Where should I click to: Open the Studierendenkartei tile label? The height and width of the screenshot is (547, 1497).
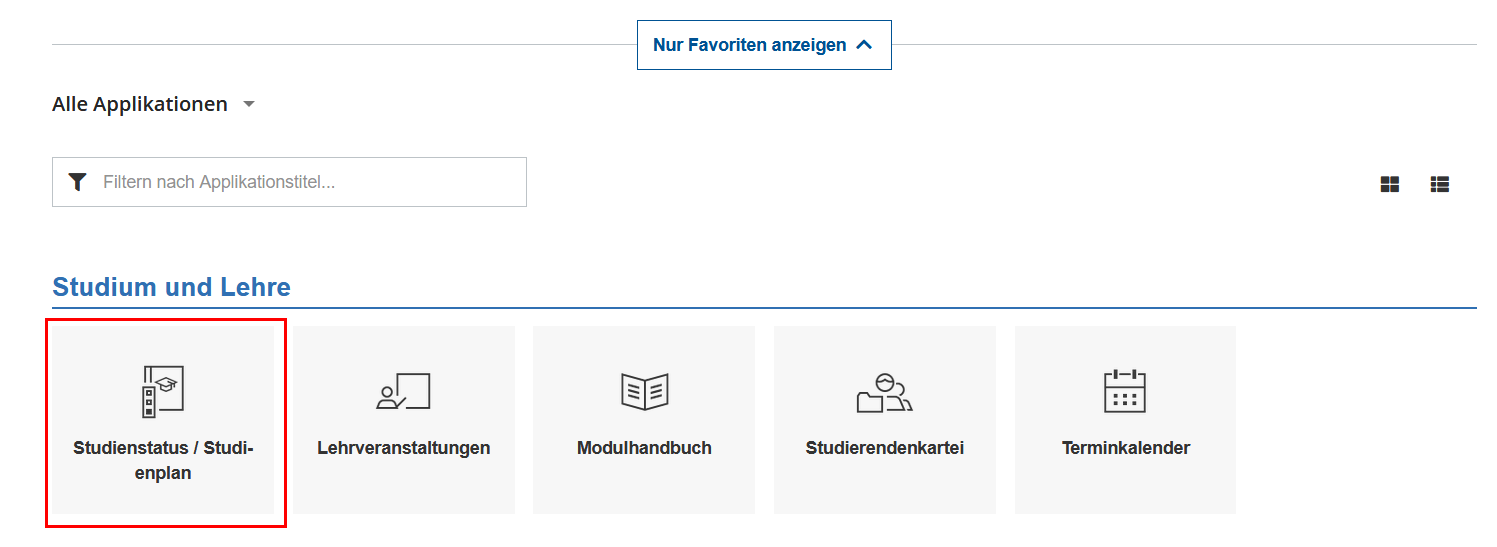tap(884, 448)
